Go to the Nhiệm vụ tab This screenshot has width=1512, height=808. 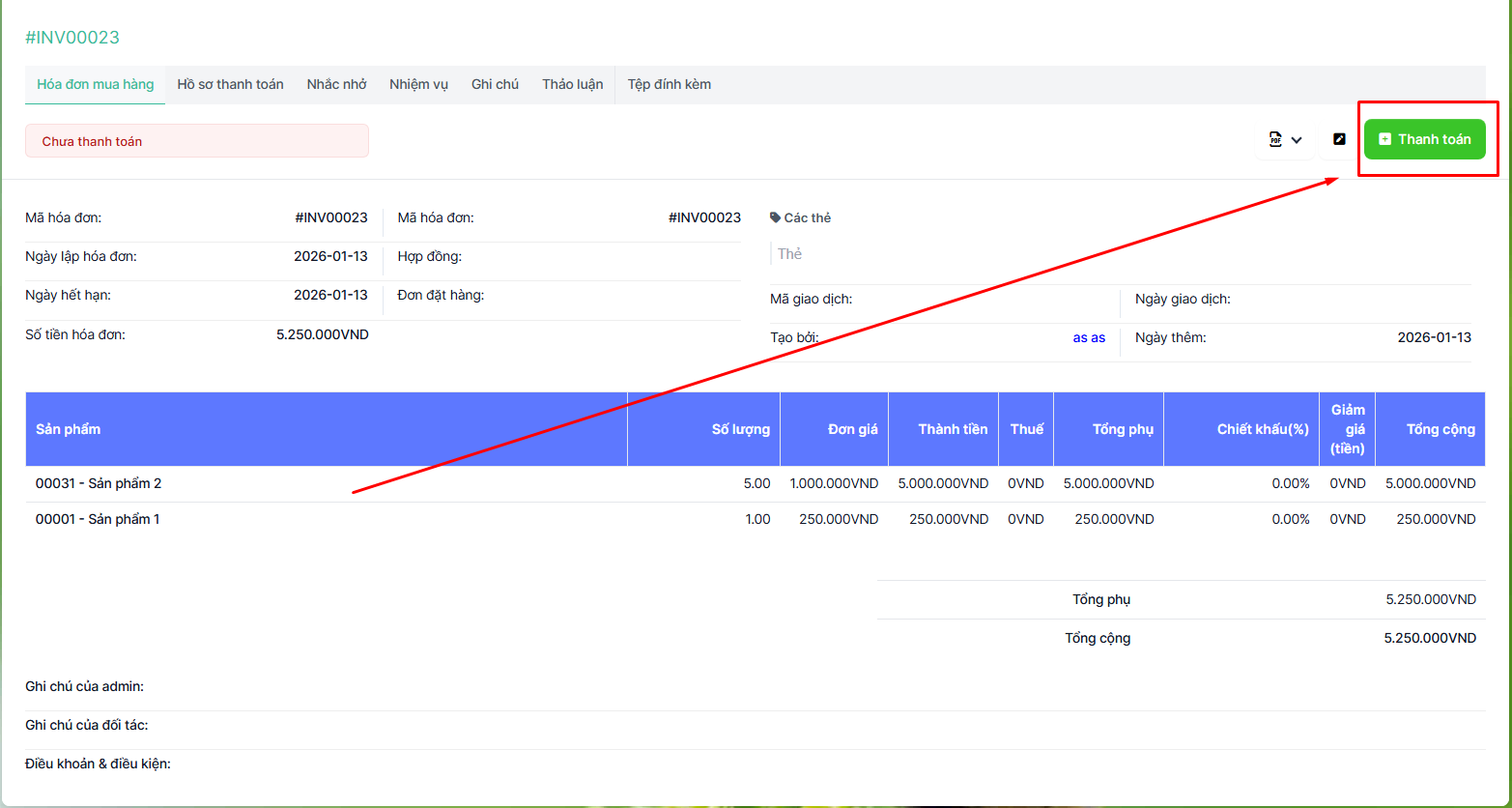pyautogui.click(x=418, y=85)
